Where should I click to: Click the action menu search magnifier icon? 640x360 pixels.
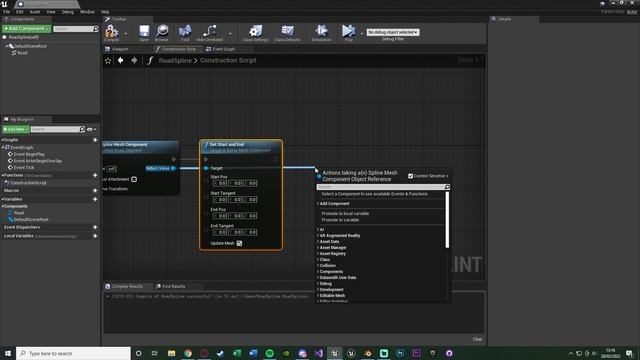(447, 187)
